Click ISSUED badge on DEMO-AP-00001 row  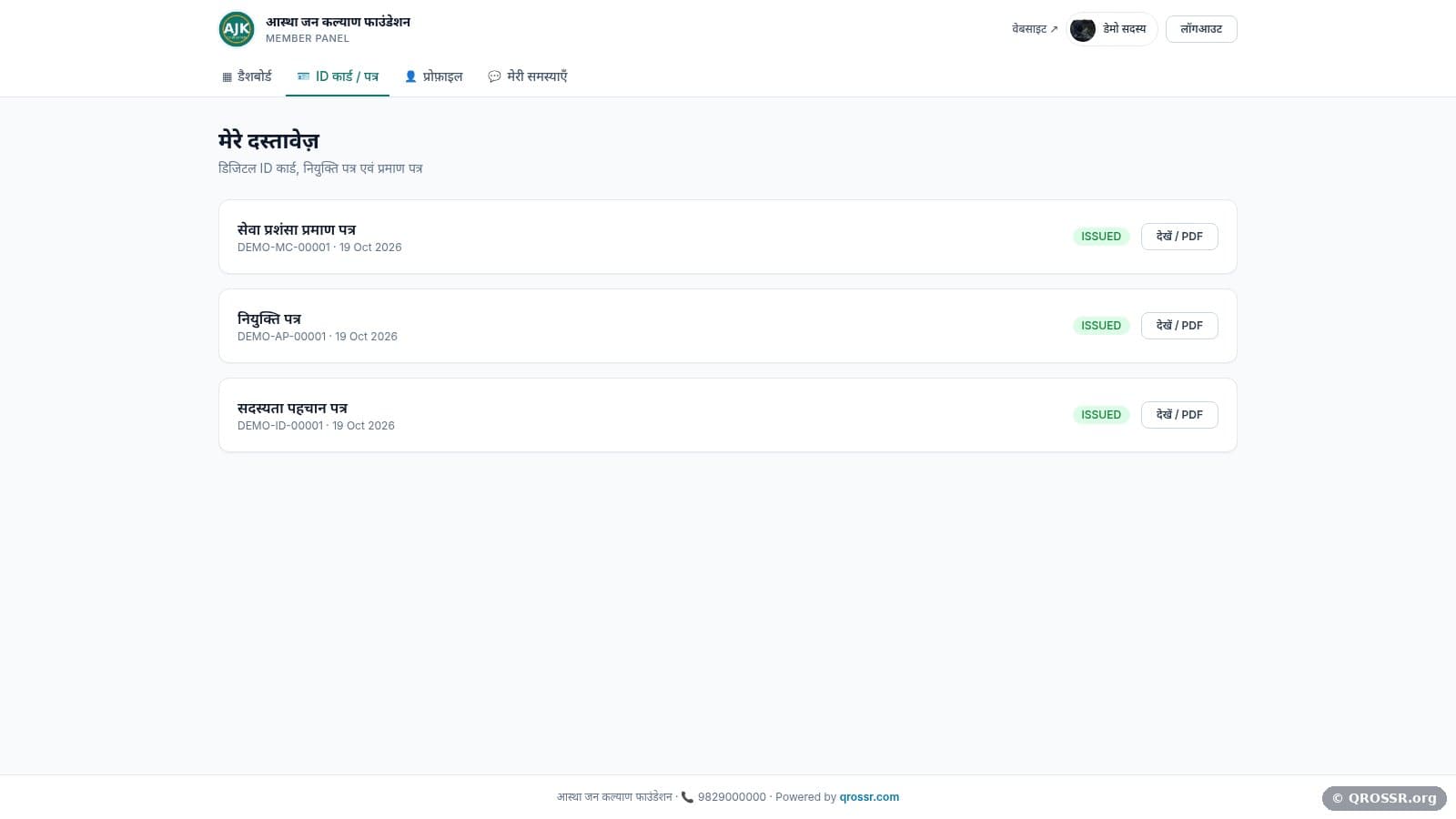point(1101,326)
